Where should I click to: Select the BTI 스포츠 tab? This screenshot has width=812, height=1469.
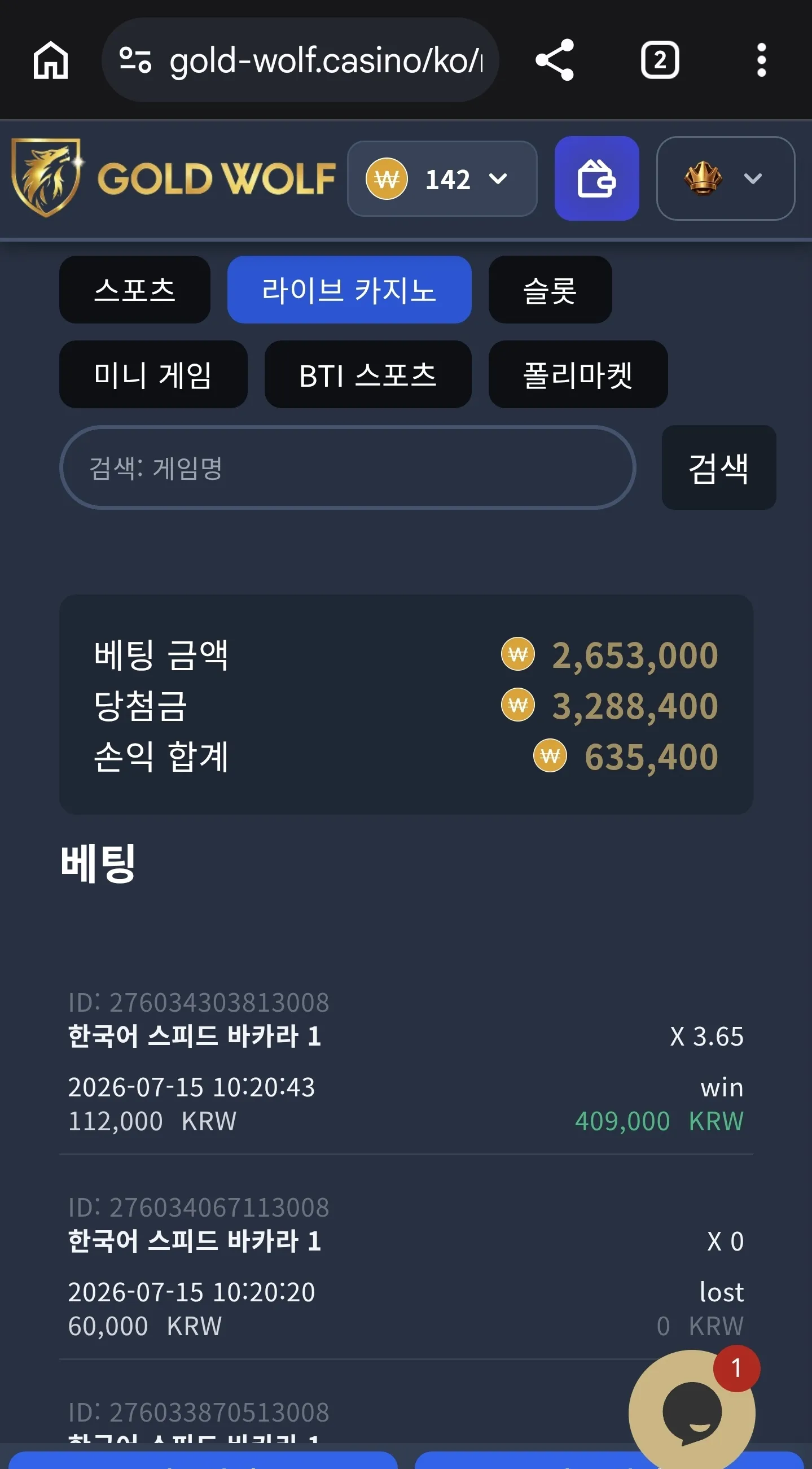click(367, 375)
